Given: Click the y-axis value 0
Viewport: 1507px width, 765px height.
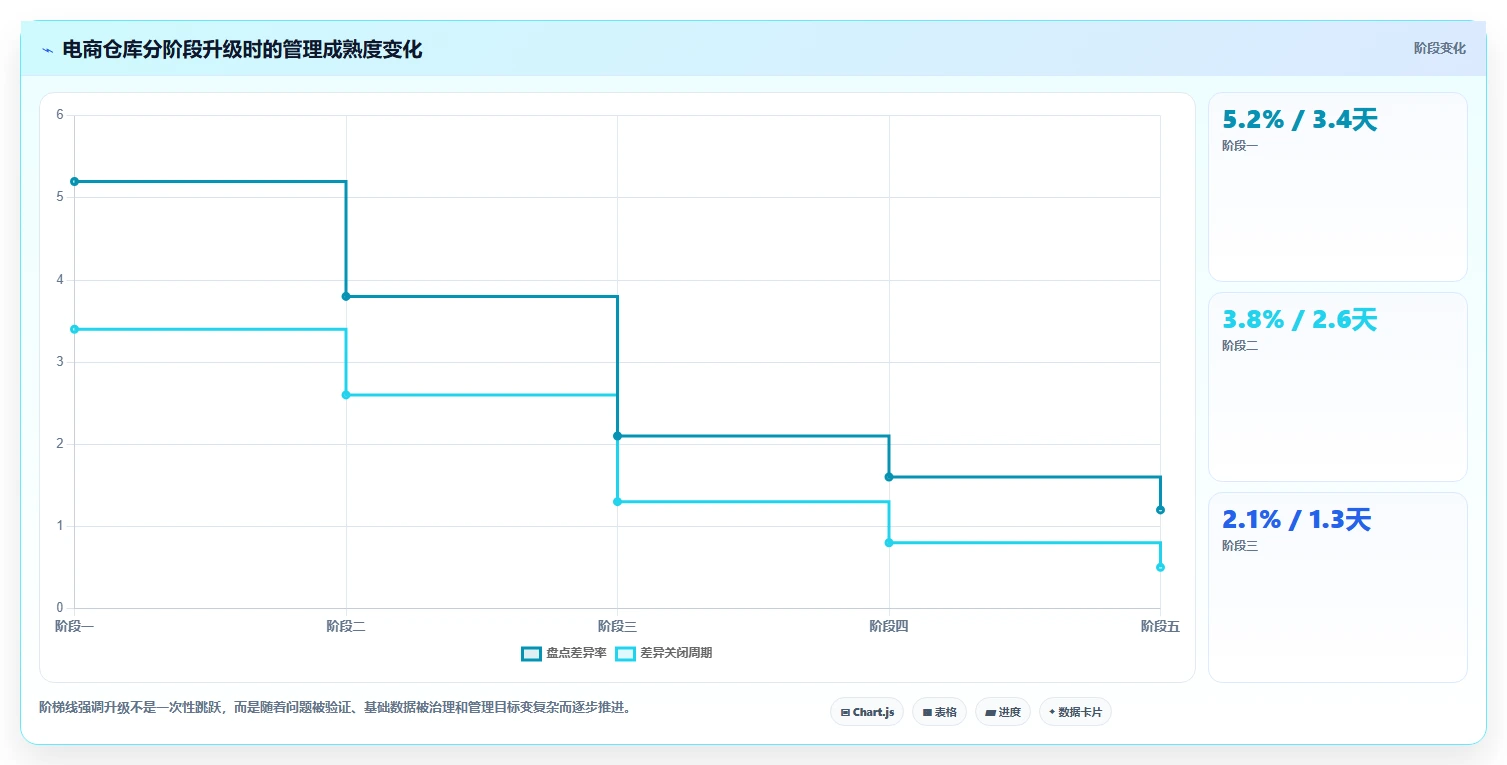Looking at the screenshot, I should [60, 608].
